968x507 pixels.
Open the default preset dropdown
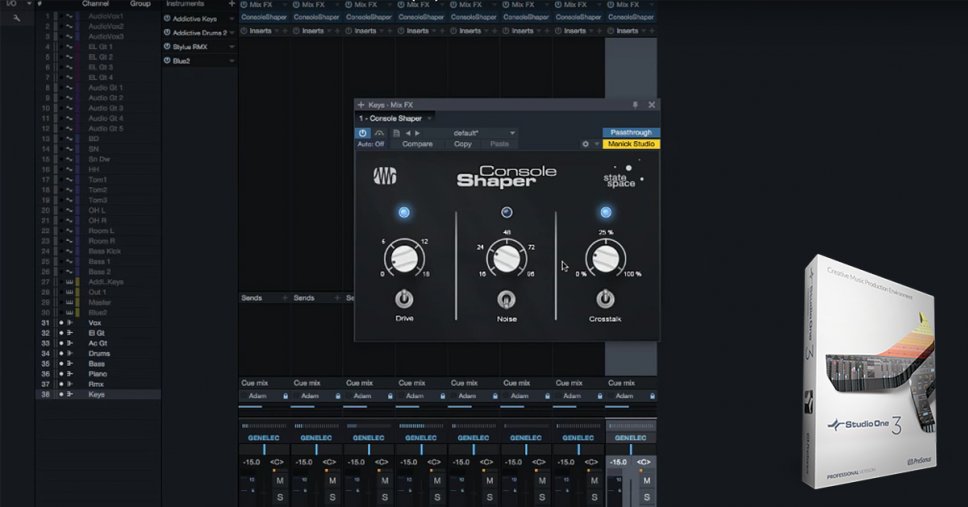(x=512, y=132)
